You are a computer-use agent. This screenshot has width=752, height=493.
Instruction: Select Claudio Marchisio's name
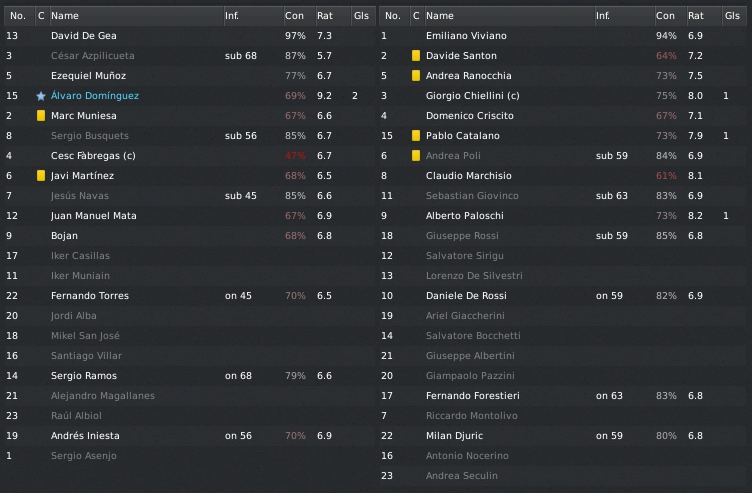point(466,176)
